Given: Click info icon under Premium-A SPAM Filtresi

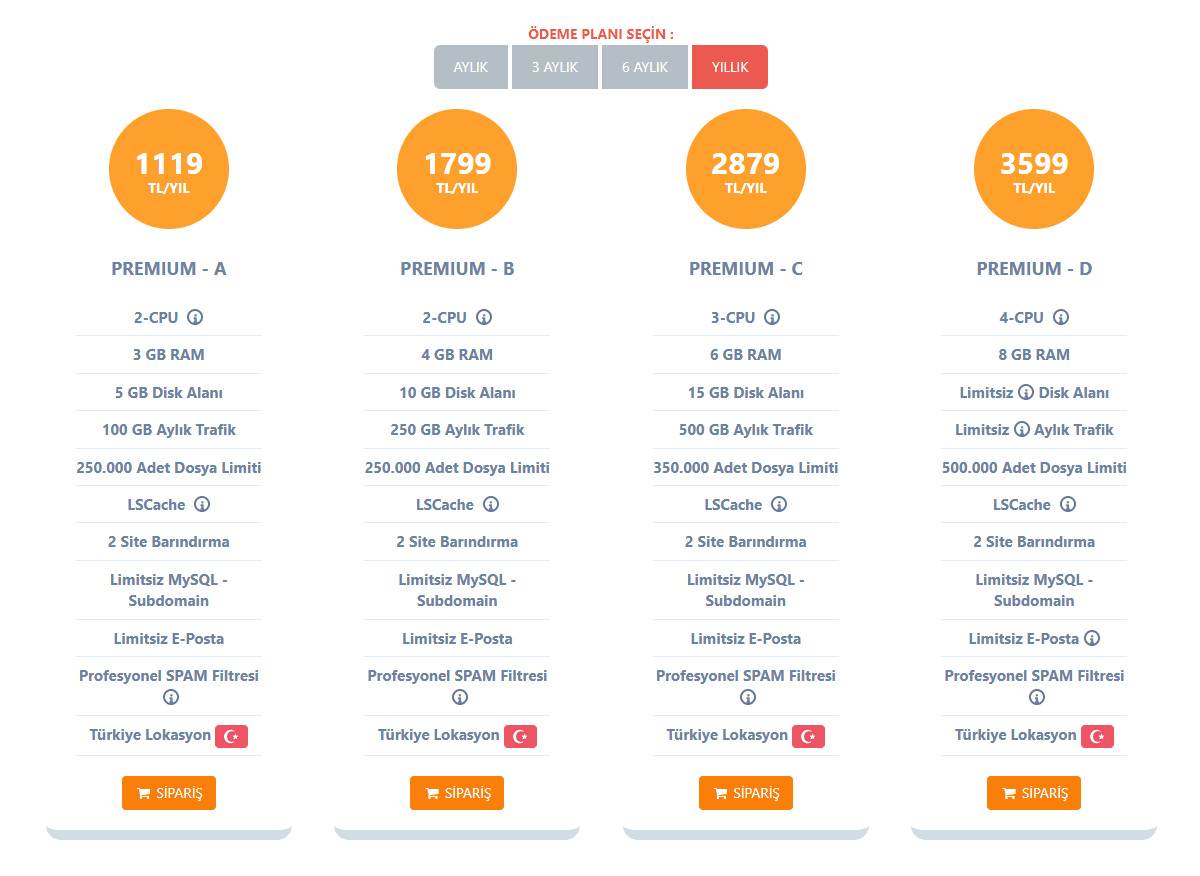Looking at the screenshot, I should click(x=170, y=697).
